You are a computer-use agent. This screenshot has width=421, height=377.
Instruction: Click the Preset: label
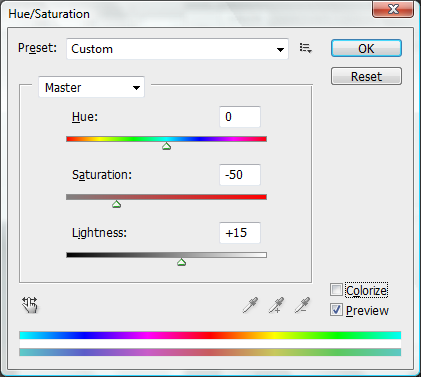pos(37,48)
